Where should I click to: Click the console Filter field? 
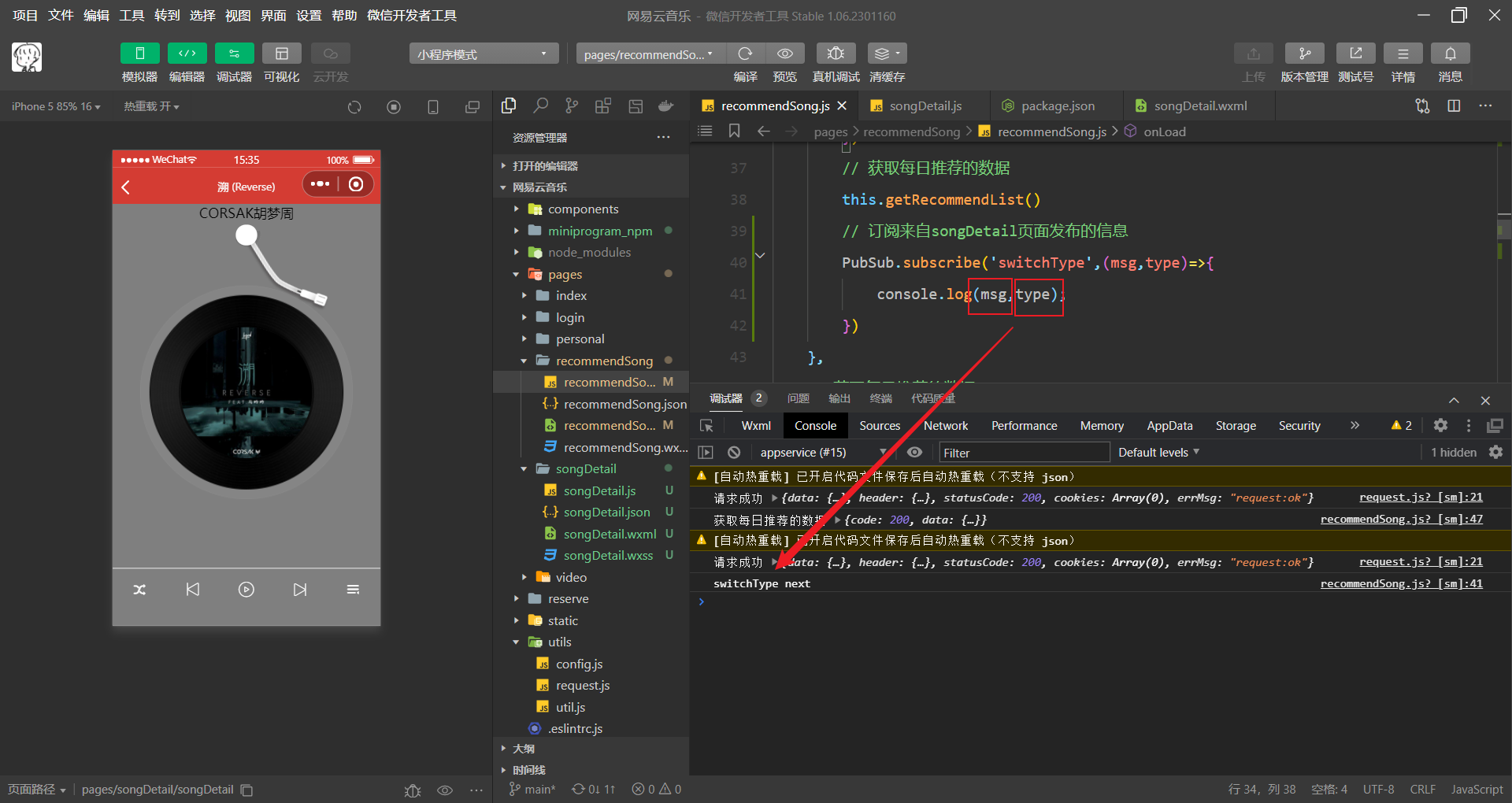tap(1025, 452)
